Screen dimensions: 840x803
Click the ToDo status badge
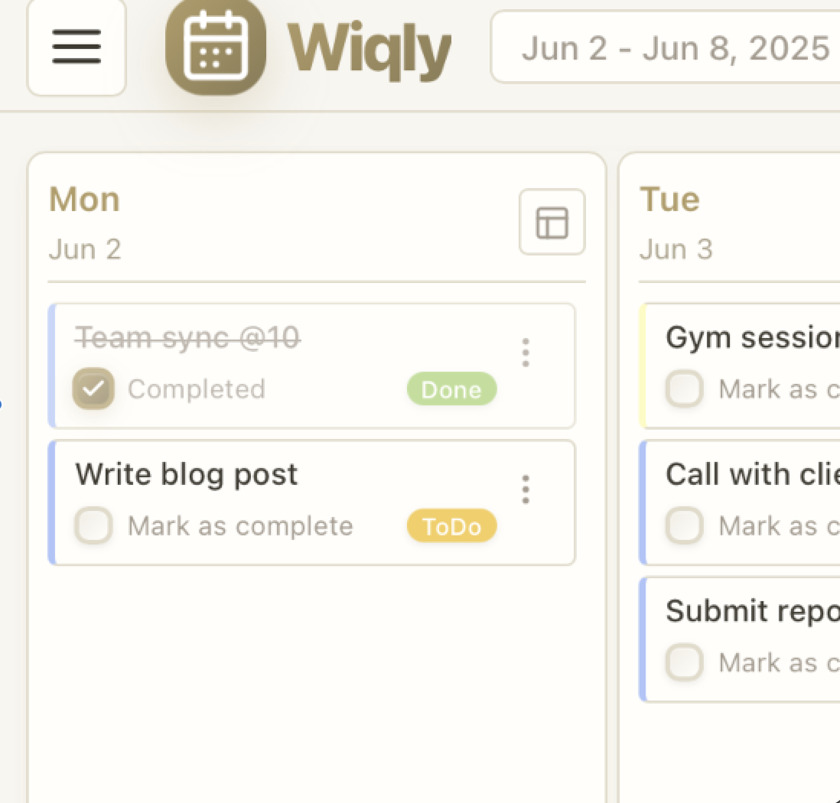(x=451, y=526)
